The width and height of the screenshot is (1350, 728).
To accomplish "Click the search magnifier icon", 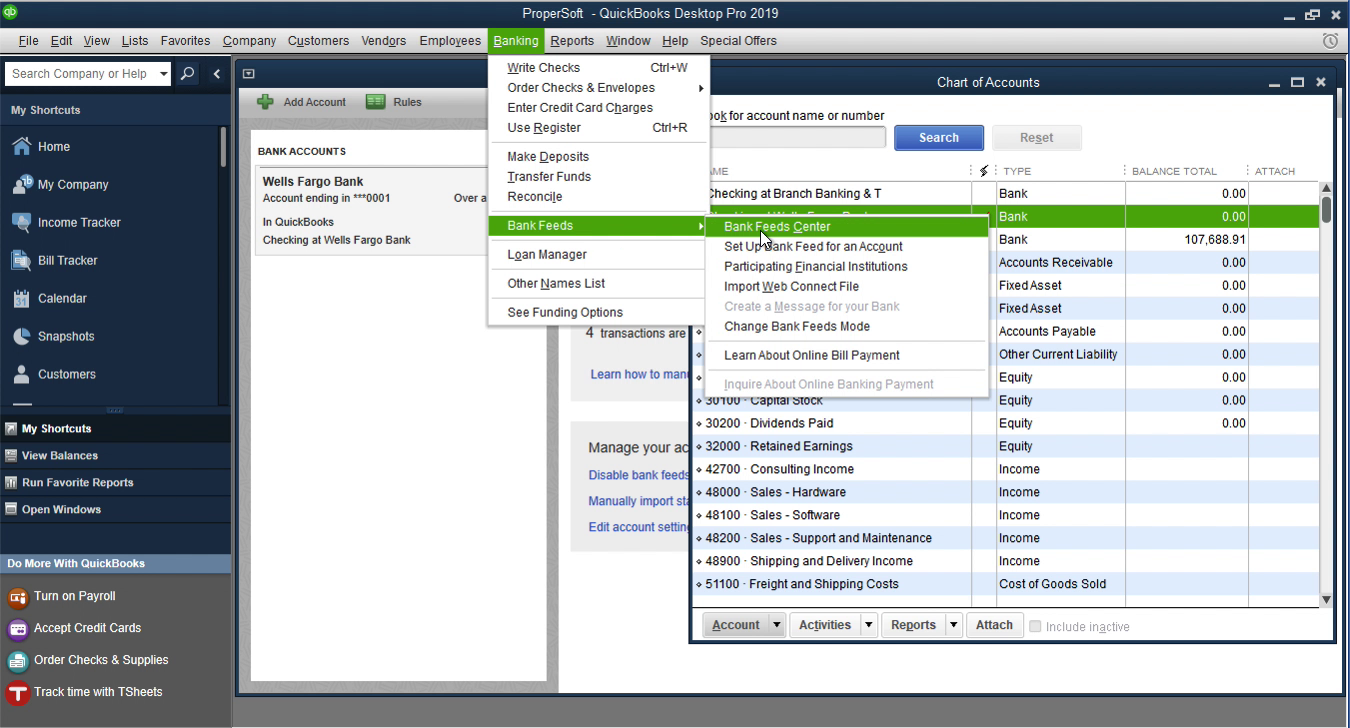I will (x=187, y=74).
